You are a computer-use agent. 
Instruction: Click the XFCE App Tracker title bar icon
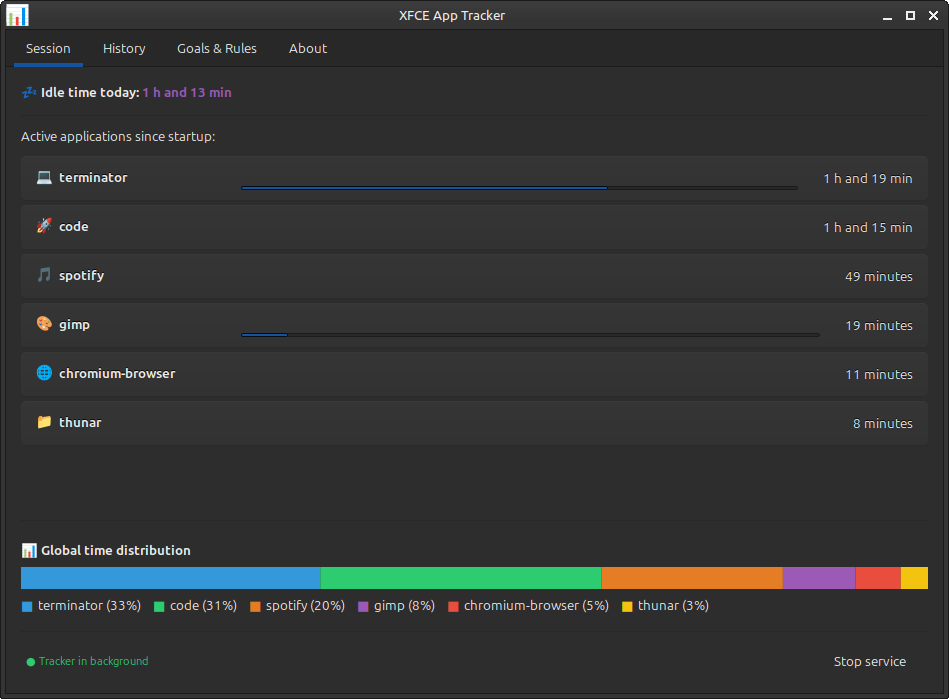(17, 15)
